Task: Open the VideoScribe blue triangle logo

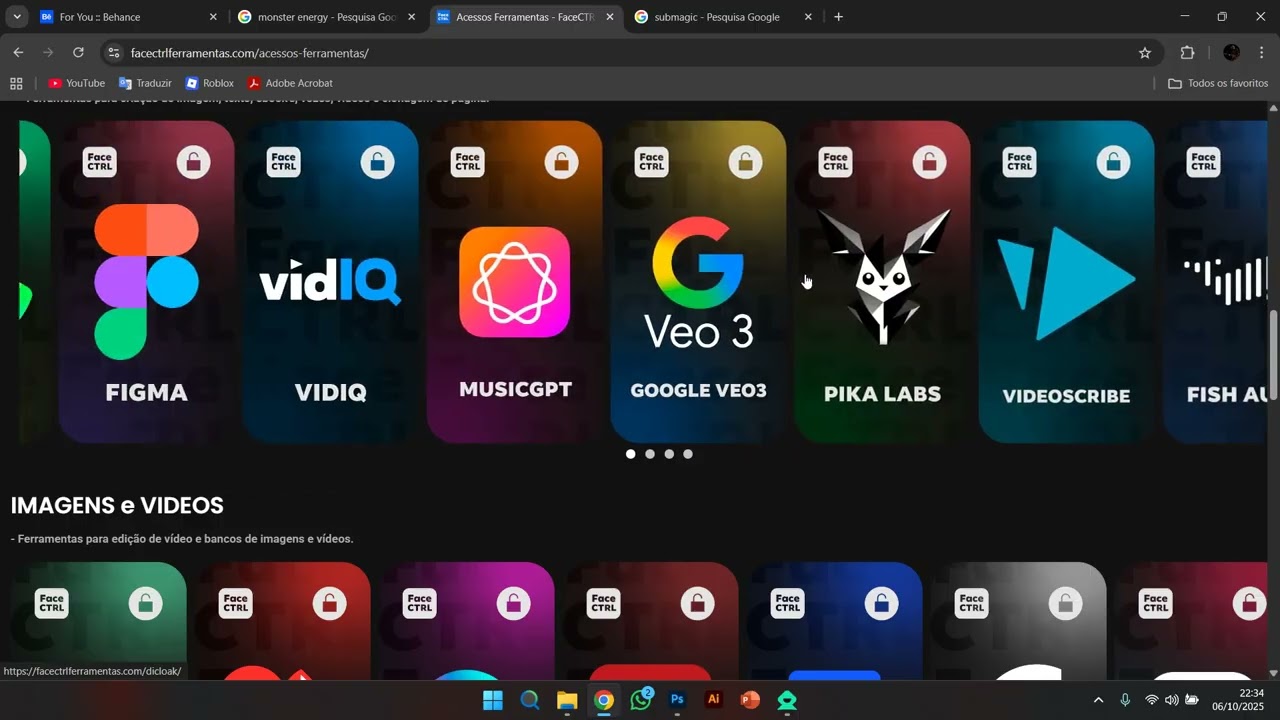Action: tap(1066, 283)
